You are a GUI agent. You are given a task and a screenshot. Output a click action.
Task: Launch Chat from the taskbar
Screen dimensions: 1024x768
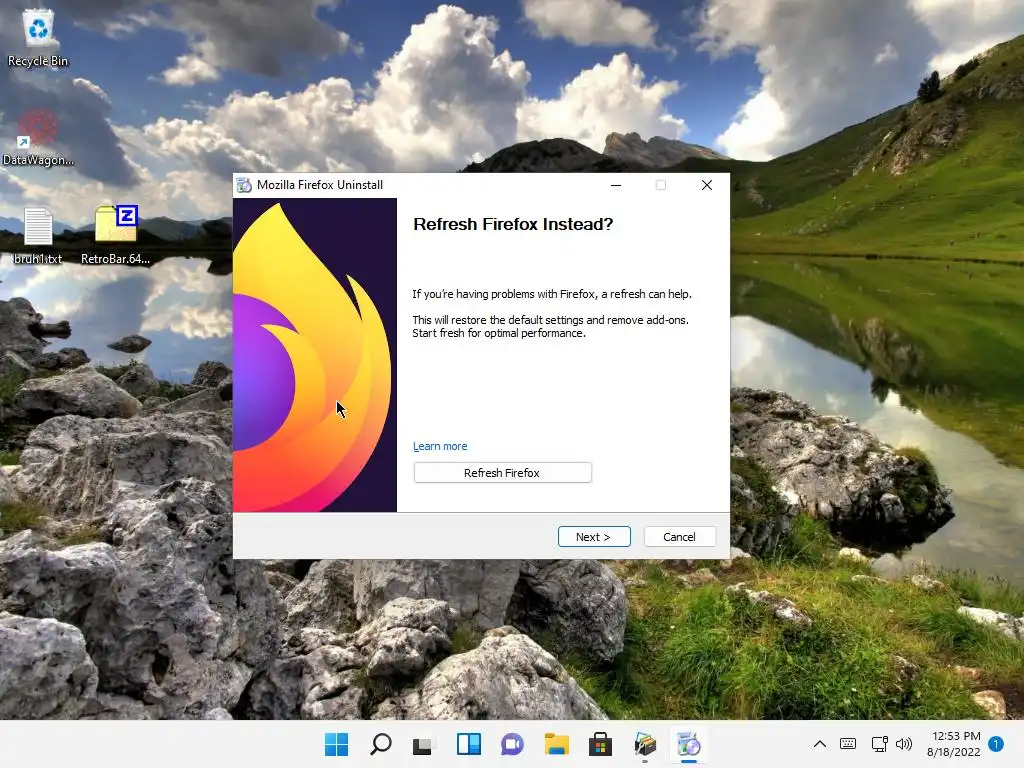[512, 744]
